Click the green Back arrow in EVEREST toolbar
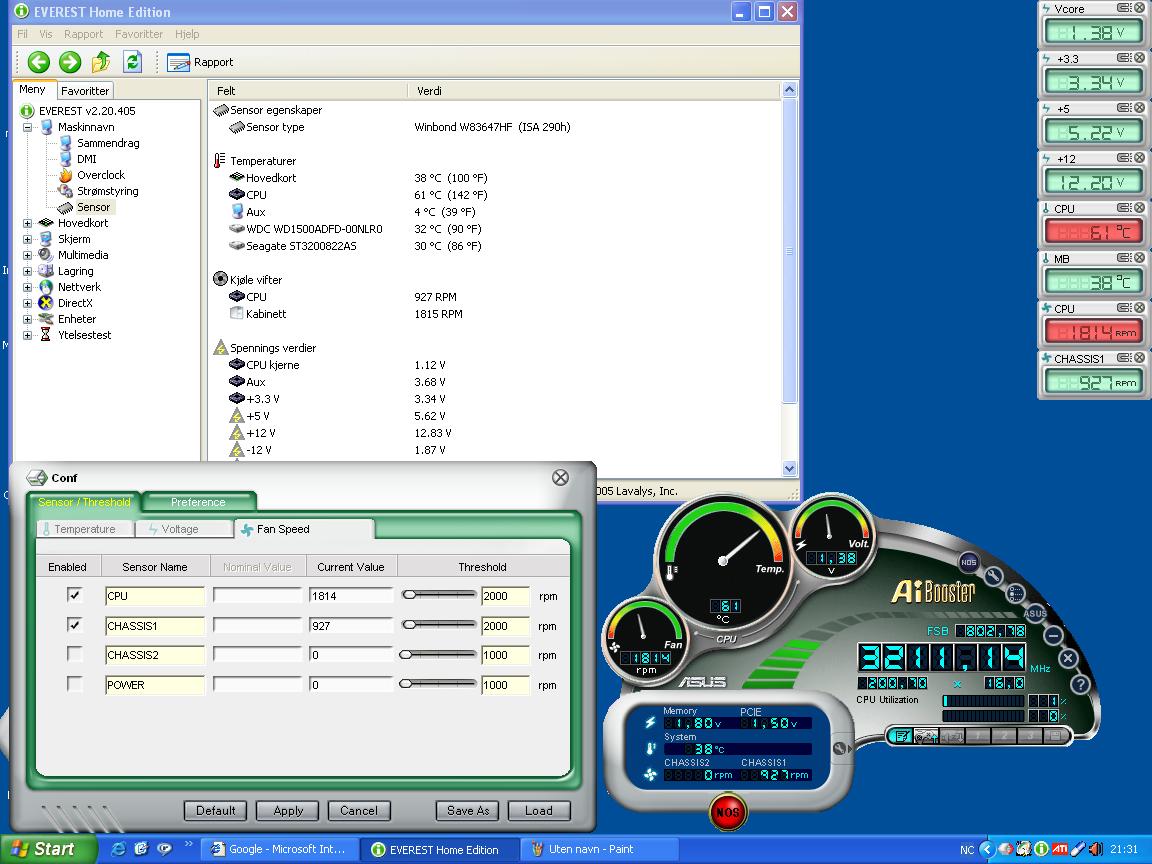Image resolution: width=1152 pixels, height=864 pixels. point(38,62)
